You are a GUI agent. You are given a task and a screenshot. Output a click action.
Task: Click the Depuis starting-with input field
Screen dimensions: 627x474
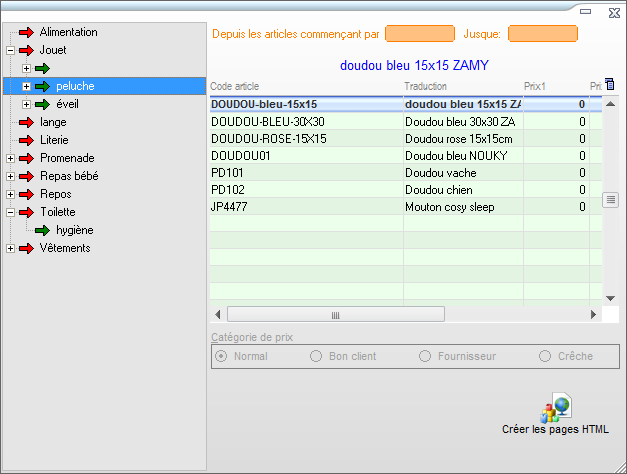(x=419, y=34)
